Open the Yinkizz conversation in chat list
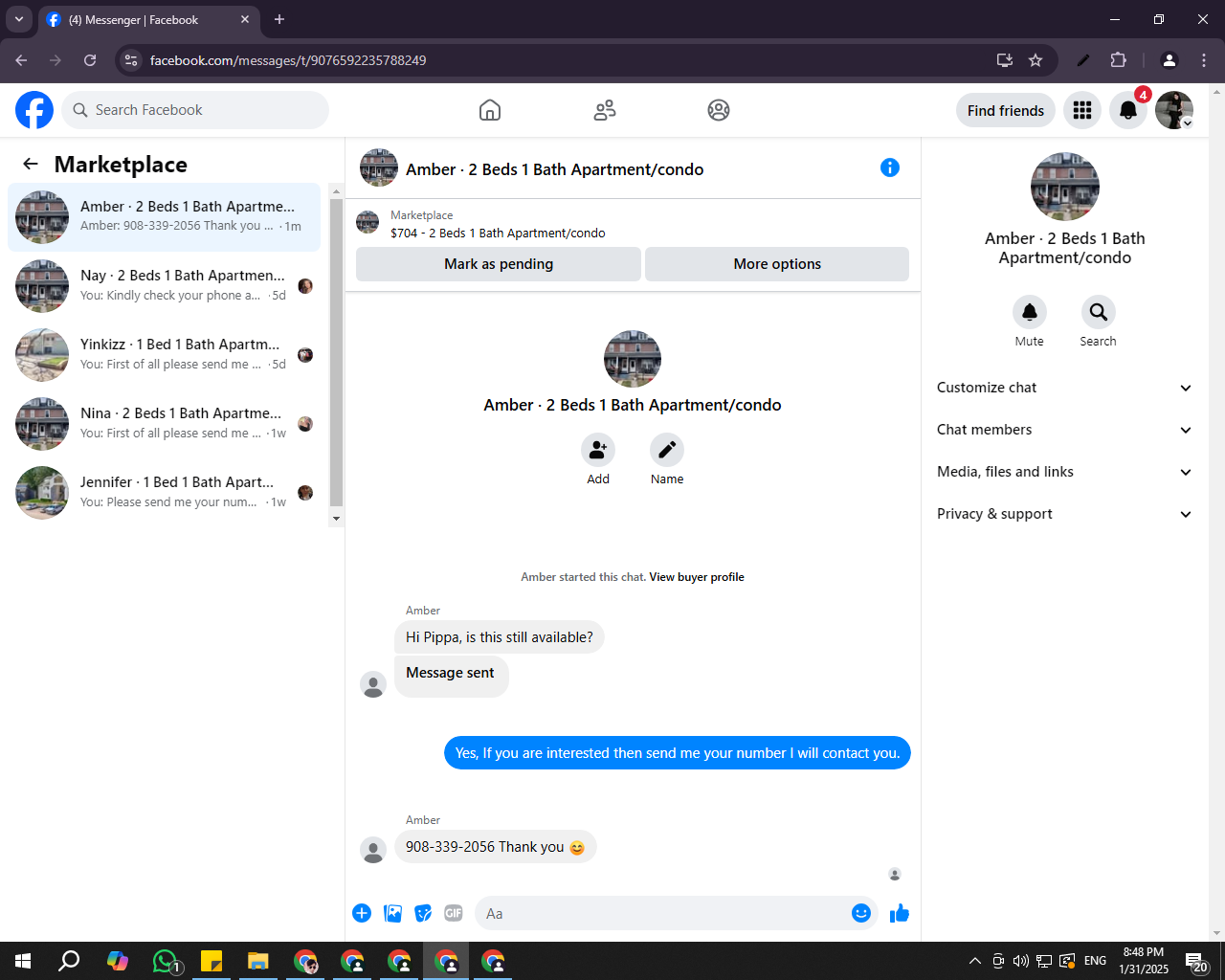 pos(164,355)
